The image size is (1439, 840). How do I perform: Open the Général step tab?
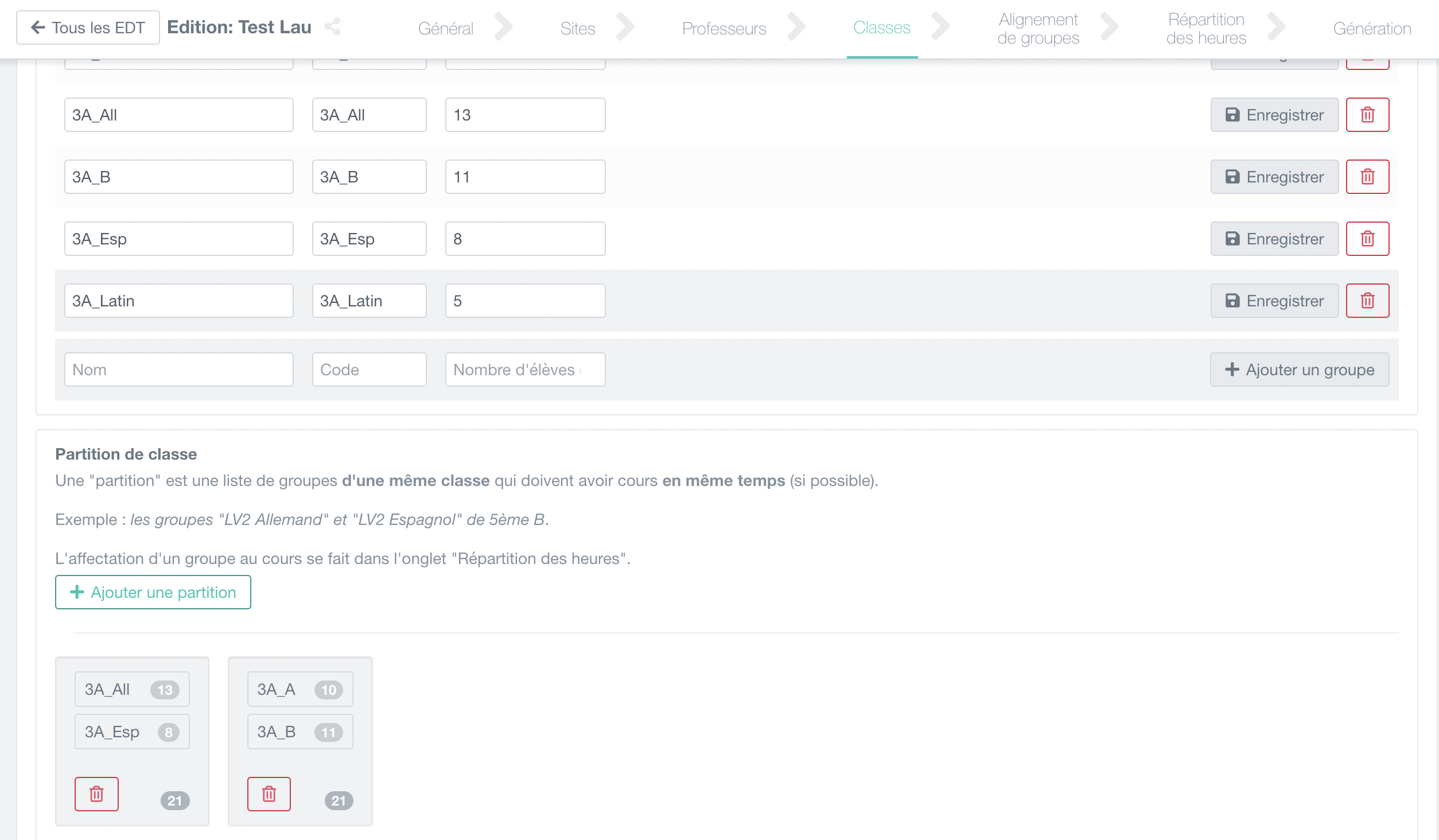(x=445, y=28)
